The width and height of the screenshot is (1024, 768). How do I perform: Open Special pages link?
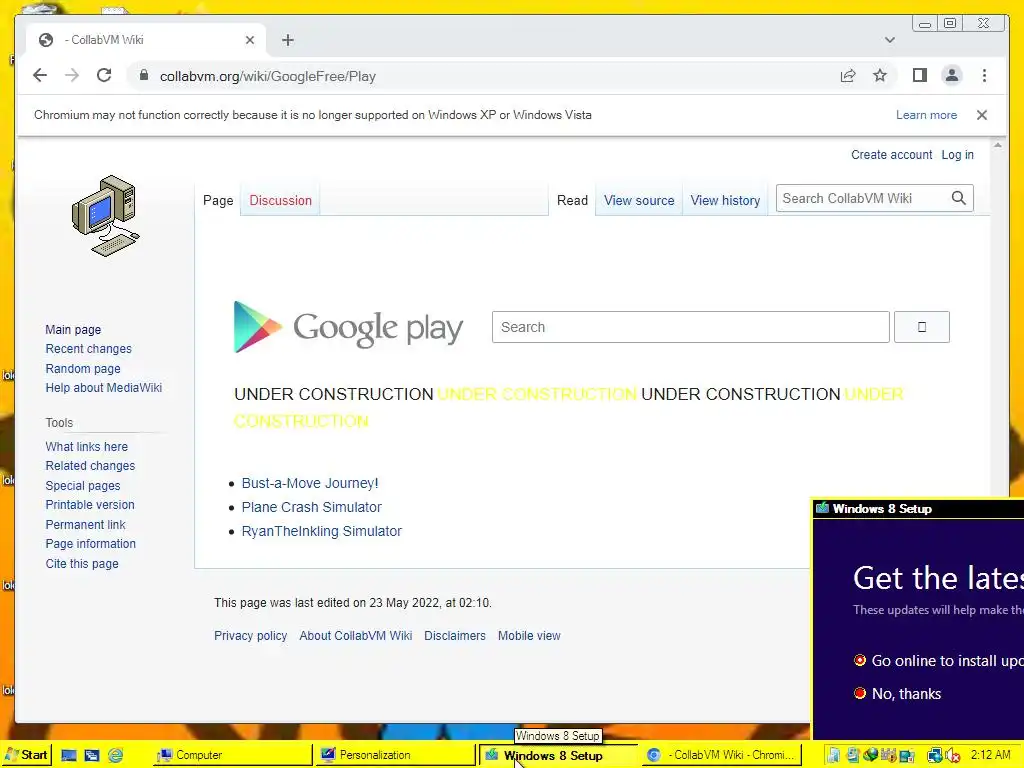click(83, 486)
